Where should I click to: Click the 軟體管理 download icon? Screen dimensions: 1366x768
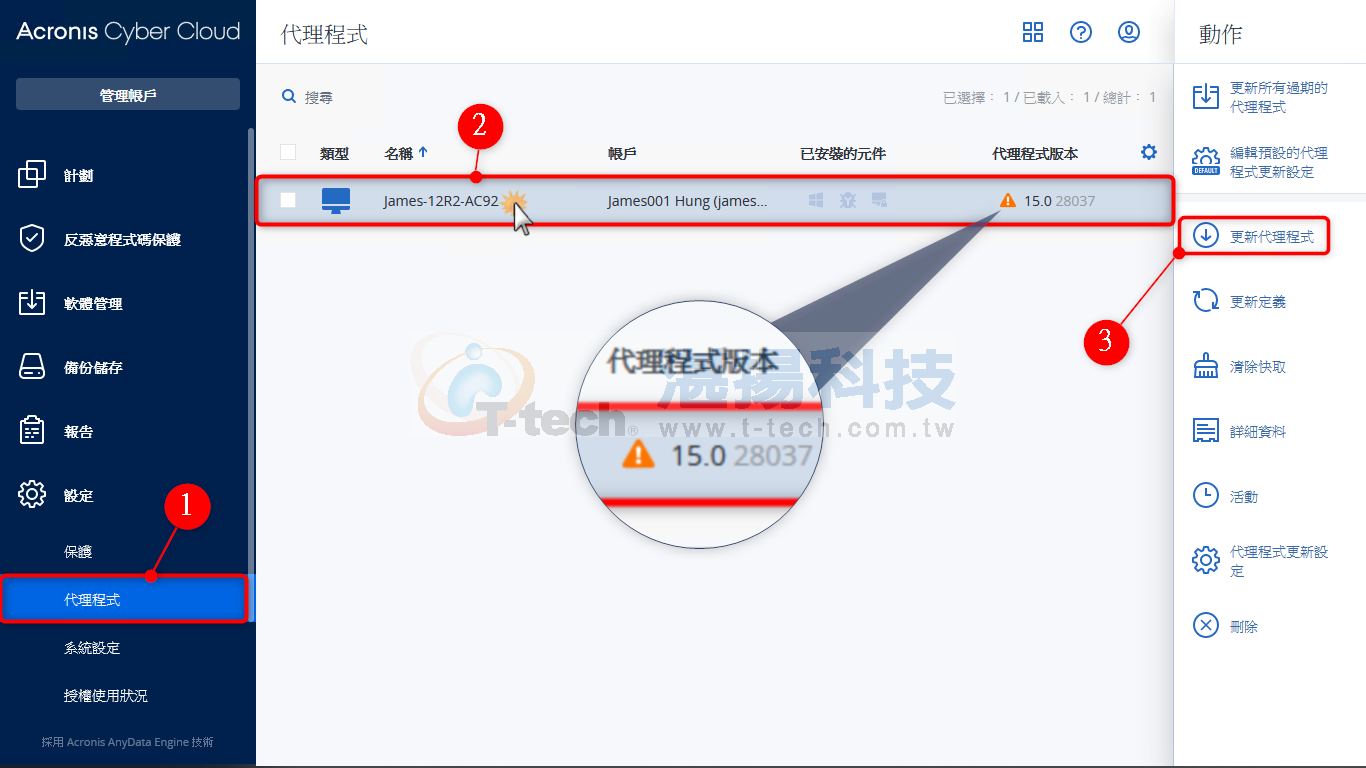[32, 303]
